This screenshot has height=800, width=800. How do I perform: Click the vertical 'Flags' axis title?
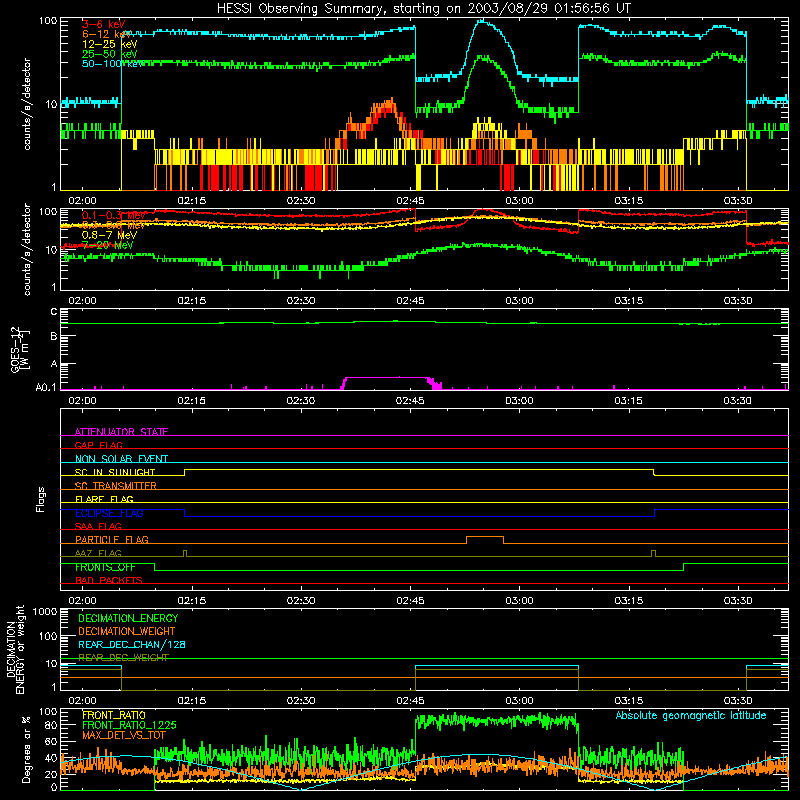tap(40, 499)
